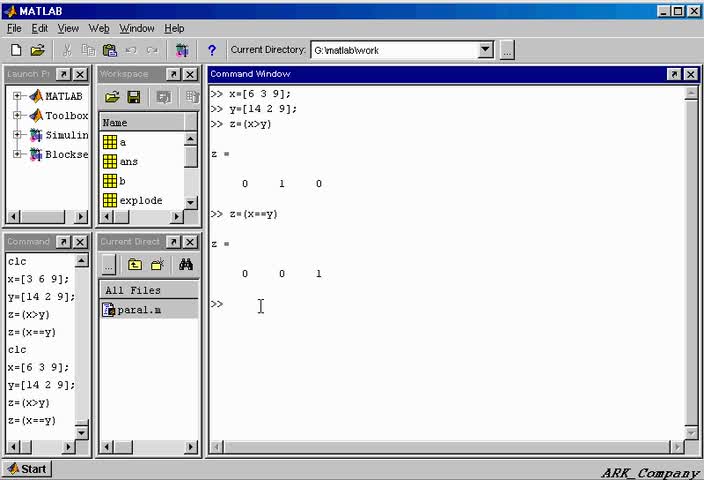Image resolution: width=704 pixels, height=480 pixels.
Task: Click Launch Pad scroll right arrow
Action: pos(80,217)
